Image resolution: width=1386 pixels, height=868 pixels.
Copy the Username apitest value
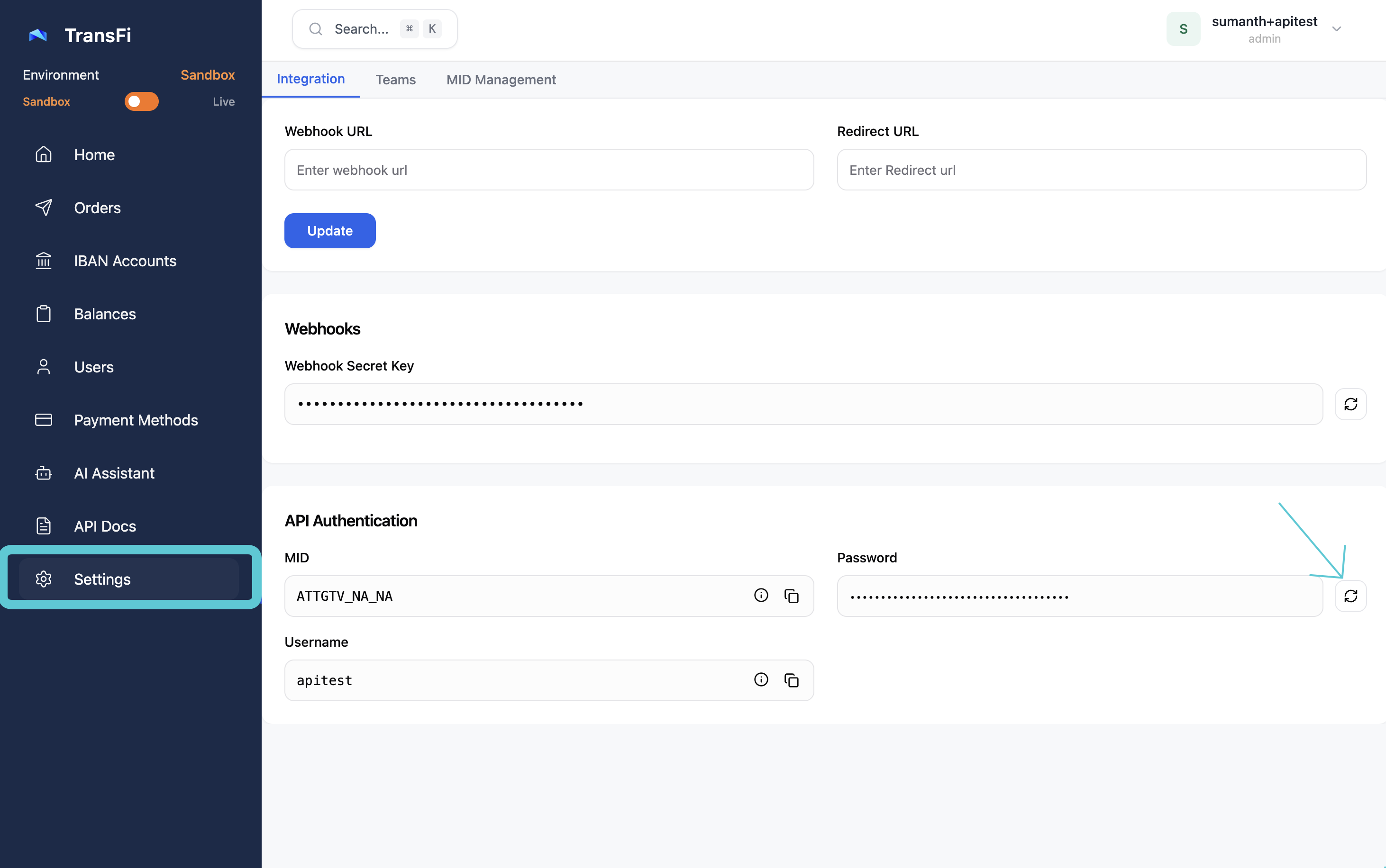click(791, 680)
